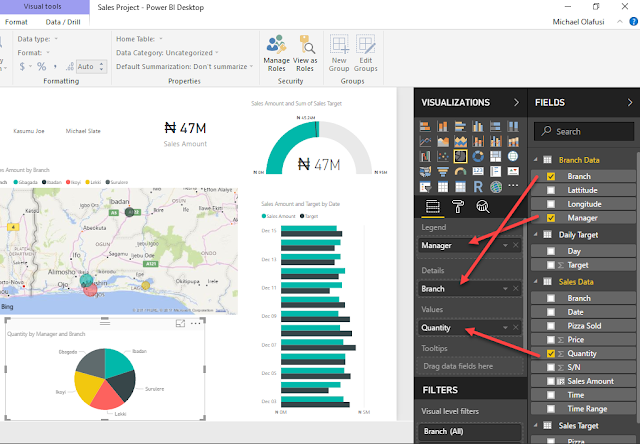Select the Matrix visualization
The image size is (640, 444).
(x=460, y=187)
